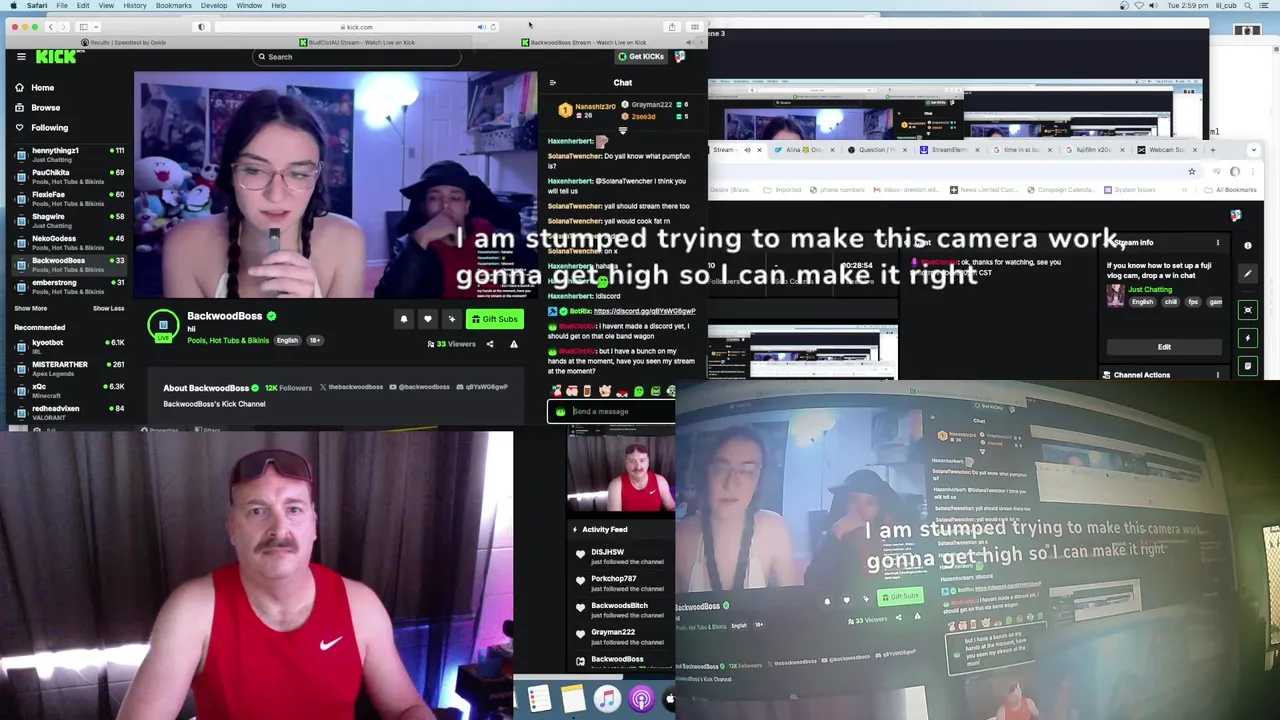Click Pools, Hot Tubs & Bikinis category link
Image resolution: width=1280 pixels, height=720 pixels.
(228, 341)
